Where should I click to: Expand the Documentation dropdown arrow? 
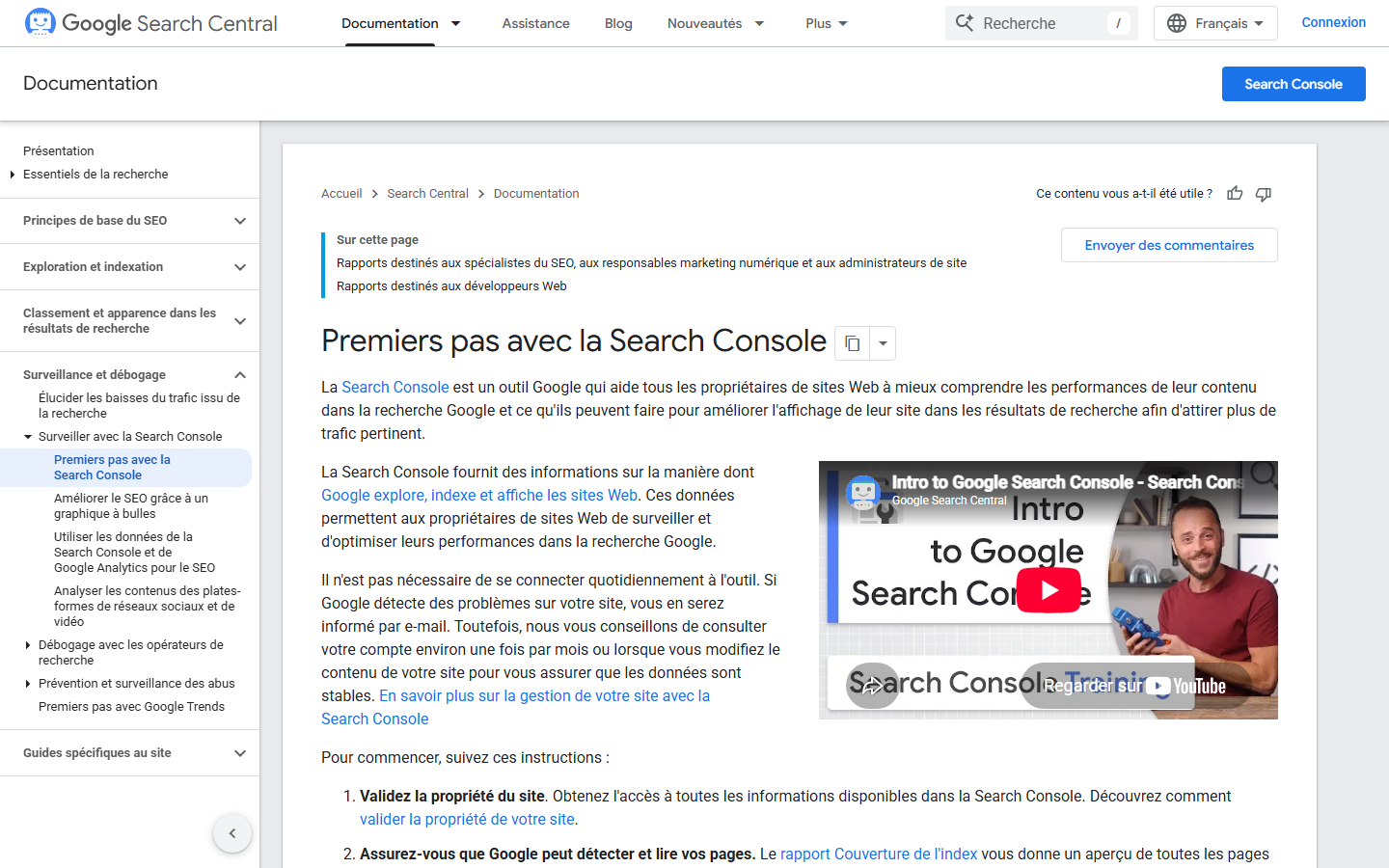point(456,23)
